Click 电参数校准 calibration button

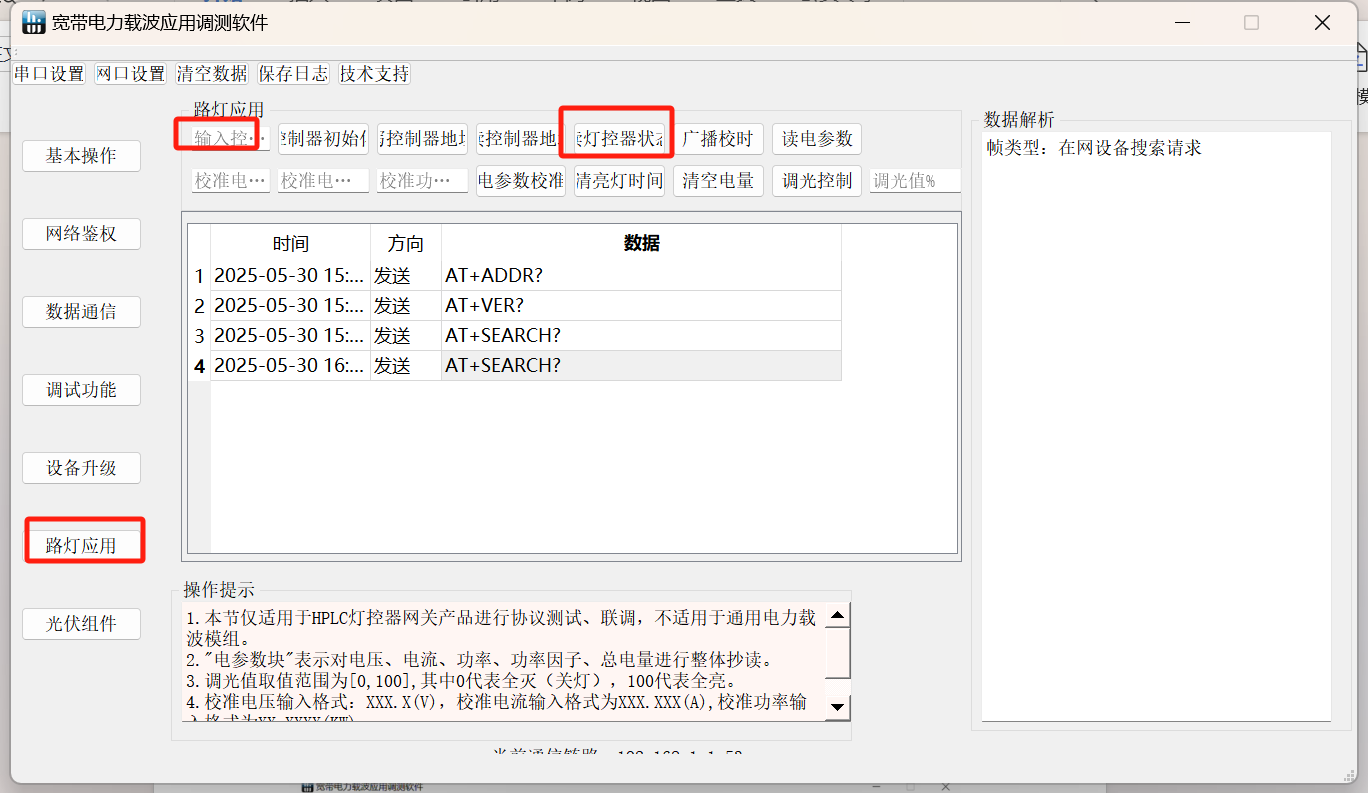click(x=520, y=180)
